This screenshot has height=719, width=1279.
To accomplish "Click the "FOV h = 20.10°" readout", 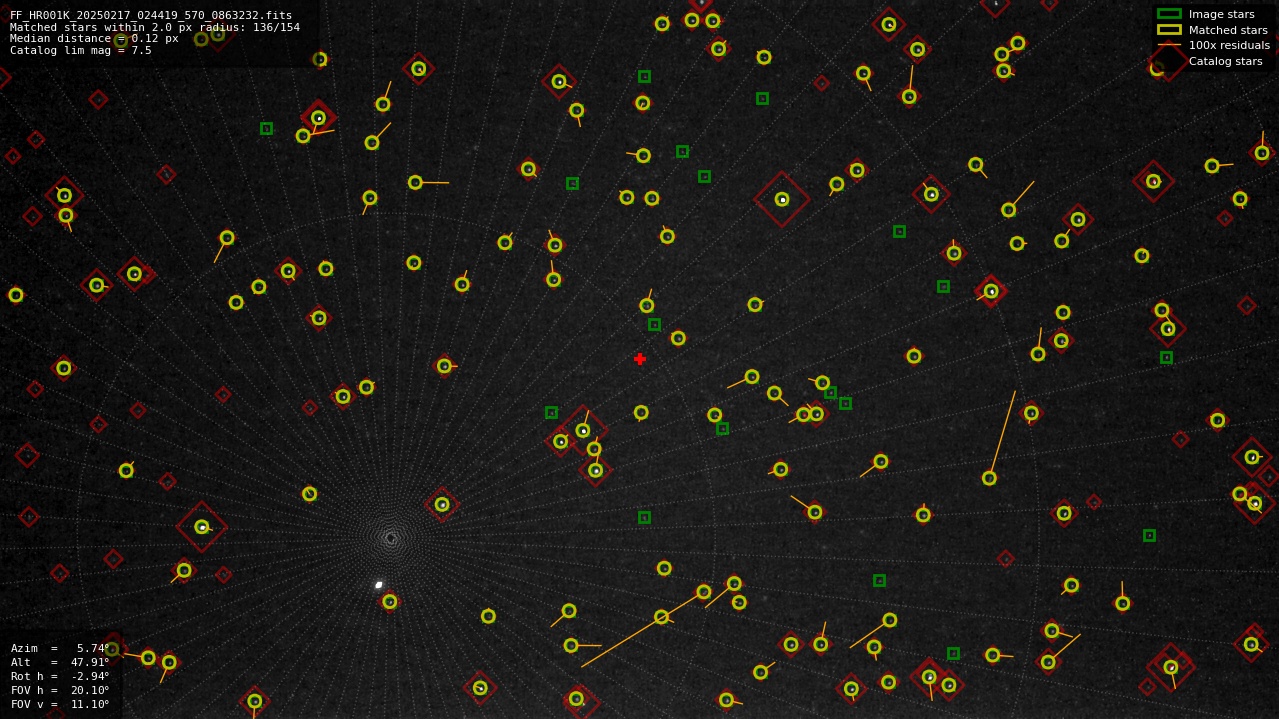I will click(x=60, y=690).
